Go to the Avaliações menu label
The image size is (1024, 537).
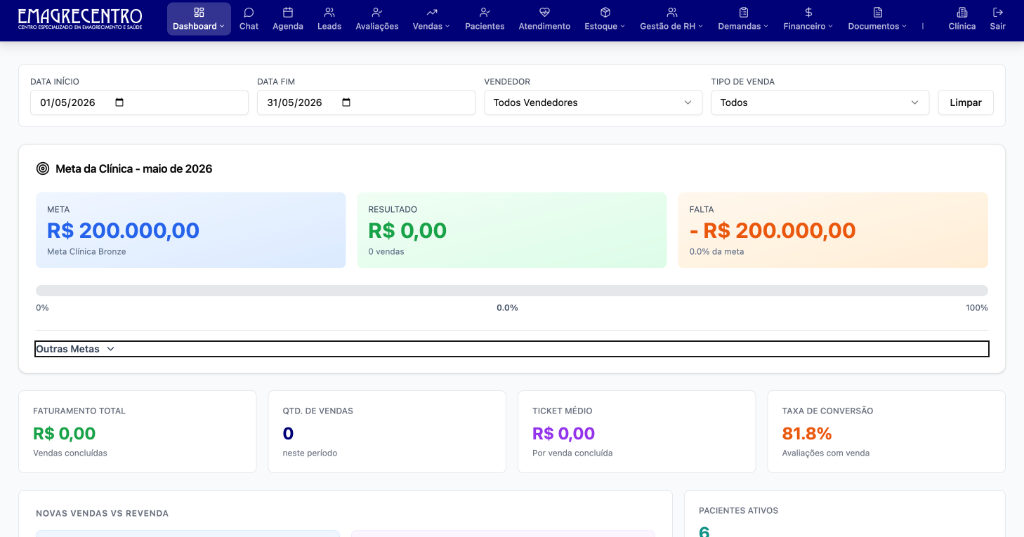pyautogui.click(x=377, y=26)
